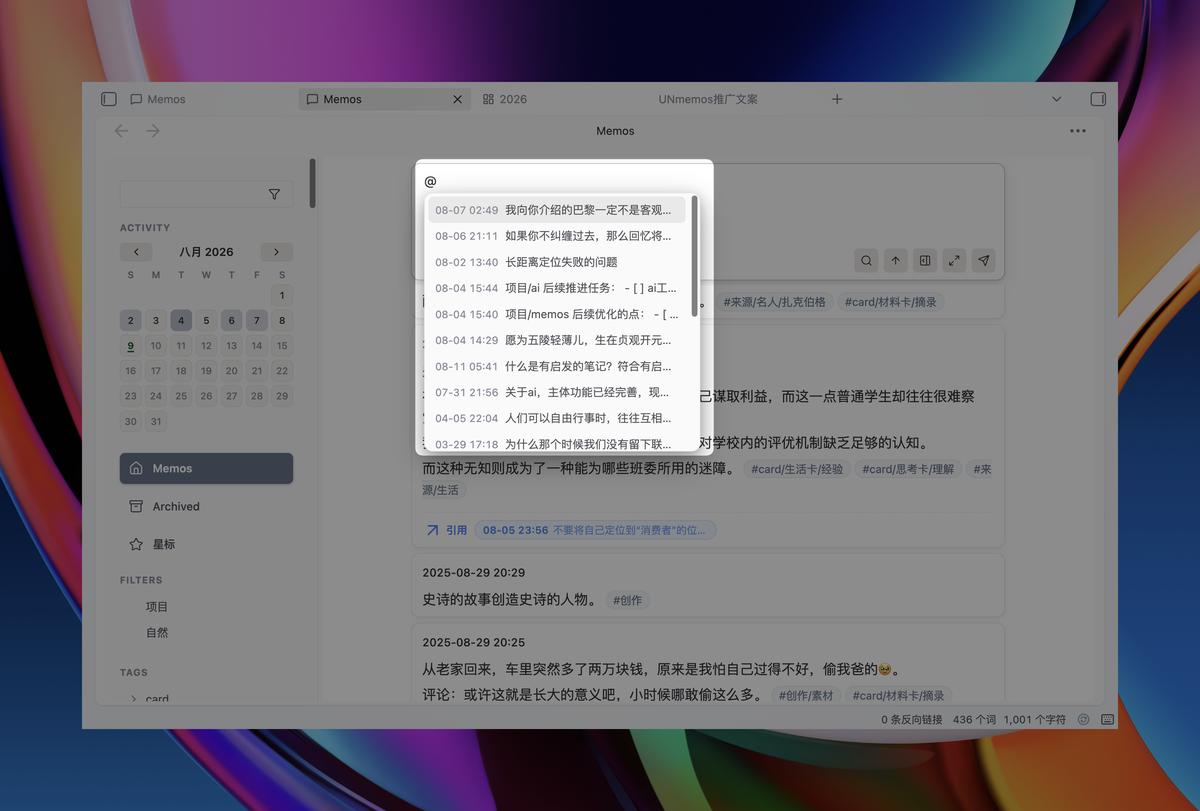The height and width of the screenshot is (811, 1200).
Task: Click the status bar keyboard icon
Action: (1107, 719)
